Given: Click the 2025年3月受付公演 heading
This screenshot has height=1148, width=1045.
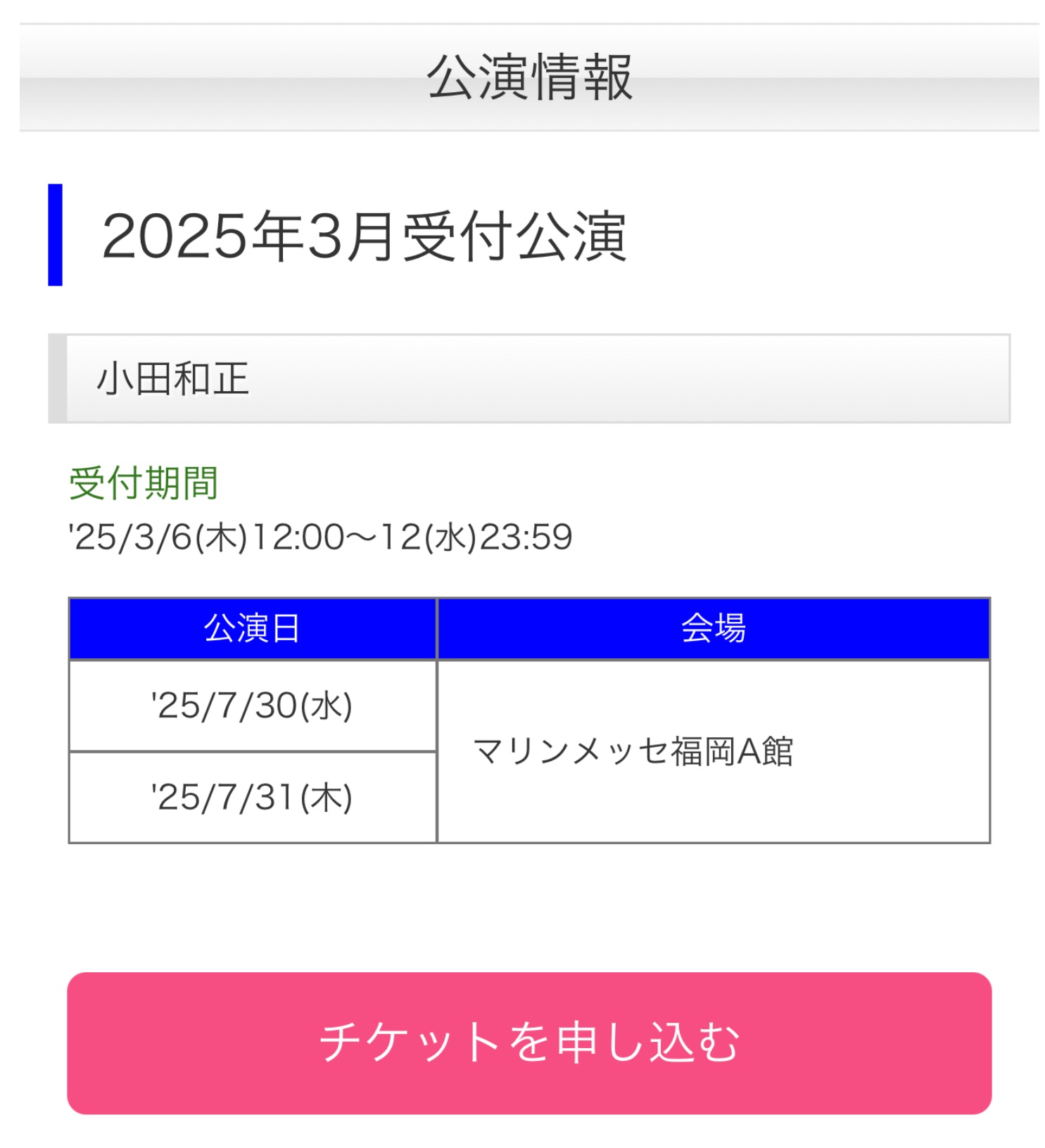Looking at the screenshot, I should [363, 236].
